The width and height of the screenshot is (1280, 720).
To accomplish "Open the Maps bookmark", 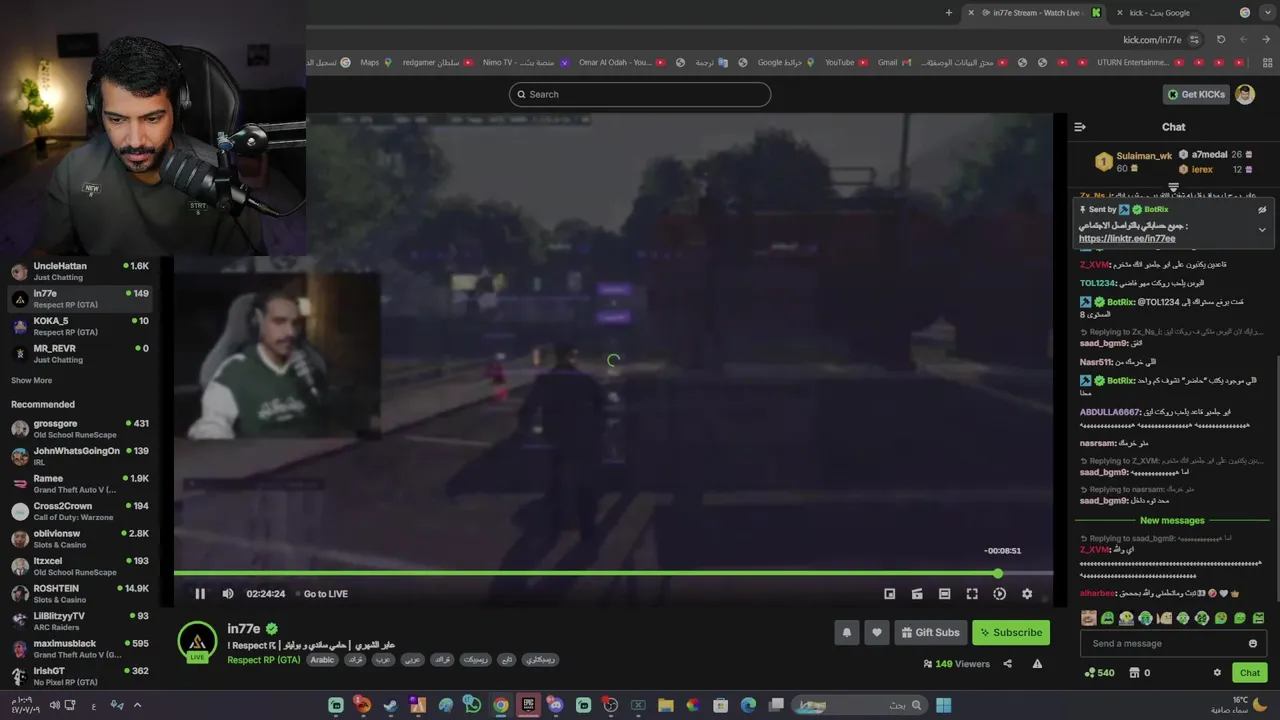I will coord(376,63).
